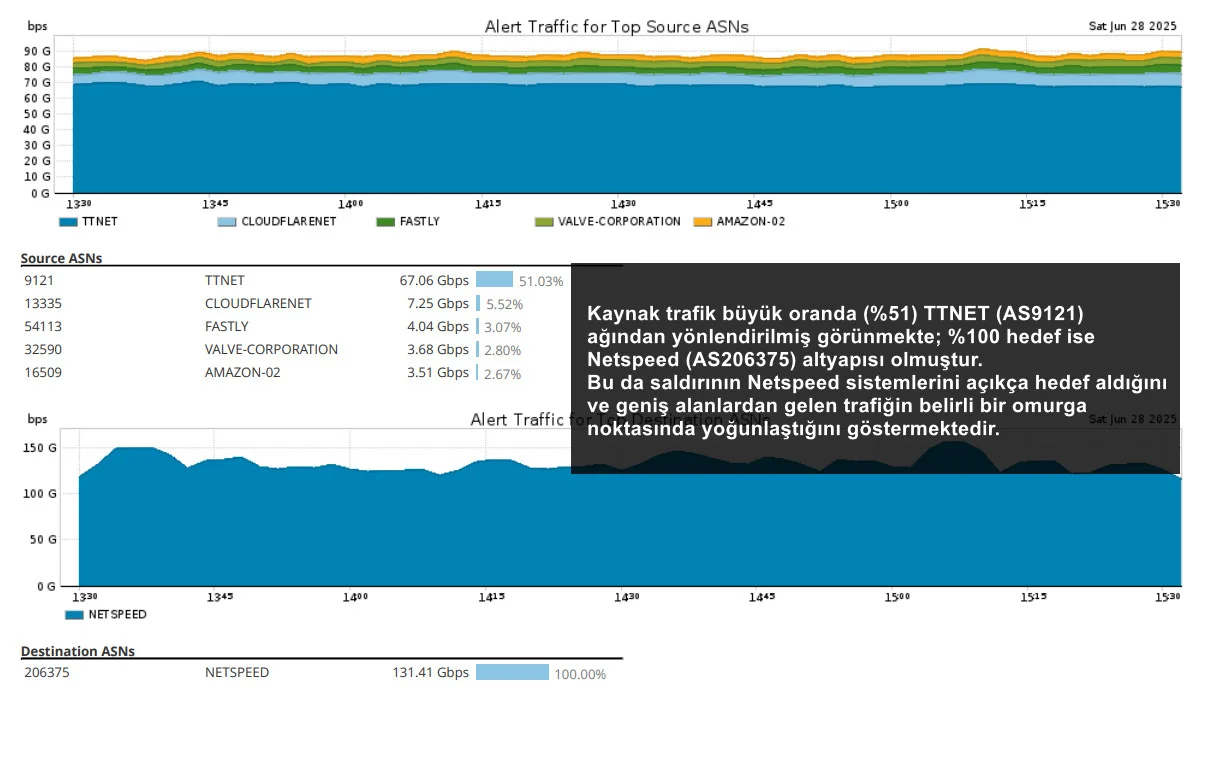Click the 15:15 marker on the bottom chart
The image size is (1208, 758).
(1034, 597)
